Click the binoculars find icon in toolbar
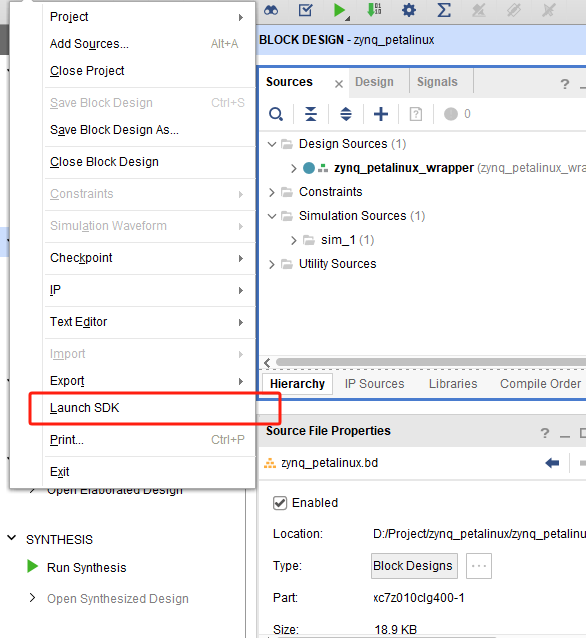The height and width of the screenshot is (638, 586). (271, 10)
